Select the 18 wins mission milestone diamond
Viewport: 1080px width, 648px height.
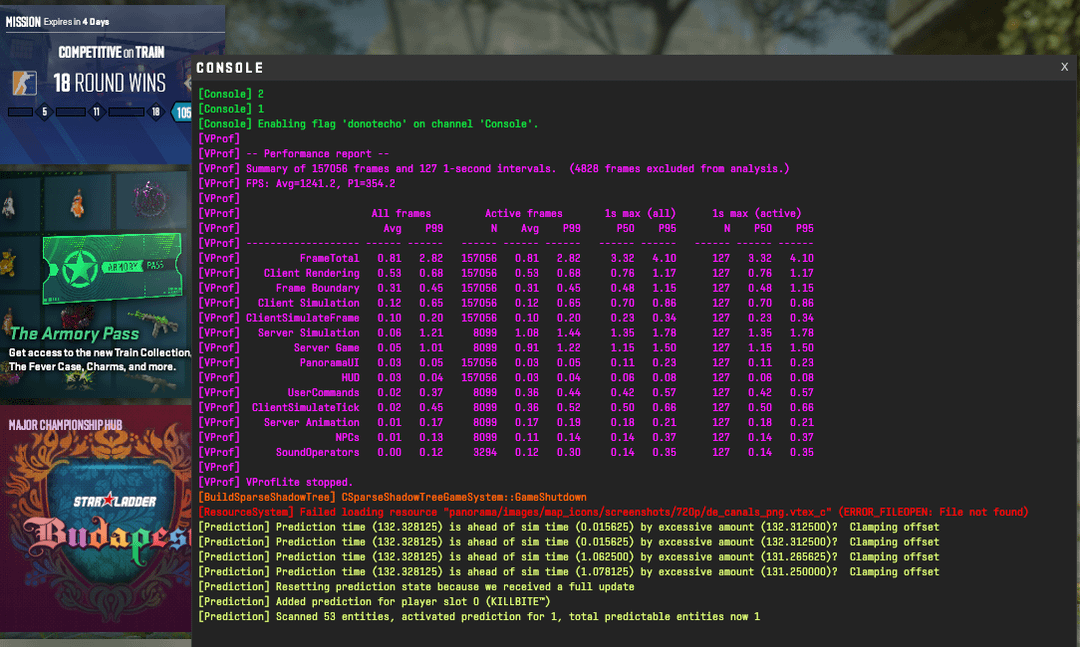154,112
